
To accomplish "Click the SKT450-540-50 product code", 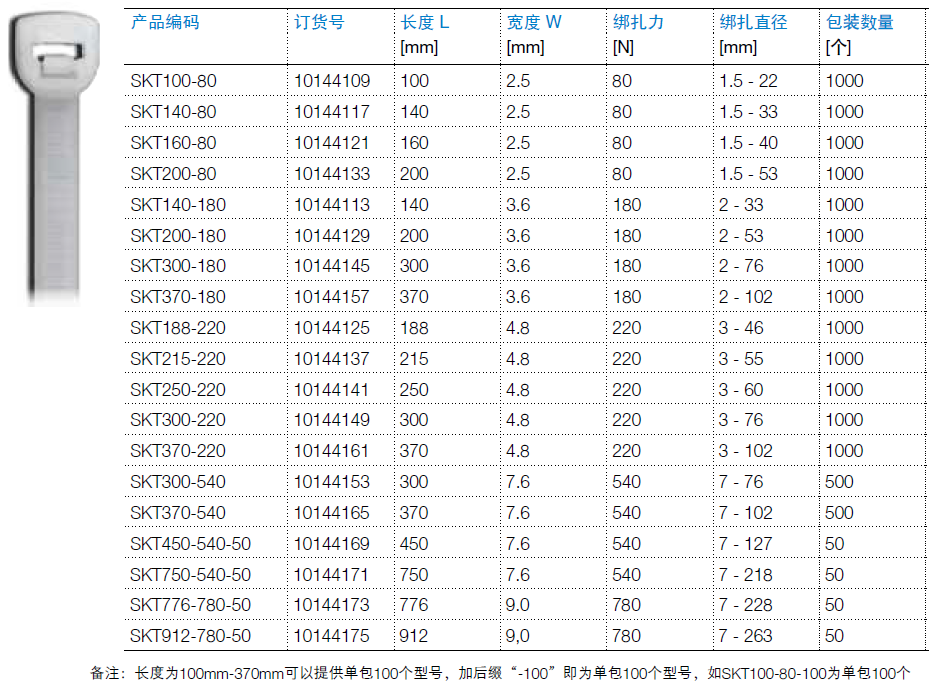I will click(x=190, y=544).
